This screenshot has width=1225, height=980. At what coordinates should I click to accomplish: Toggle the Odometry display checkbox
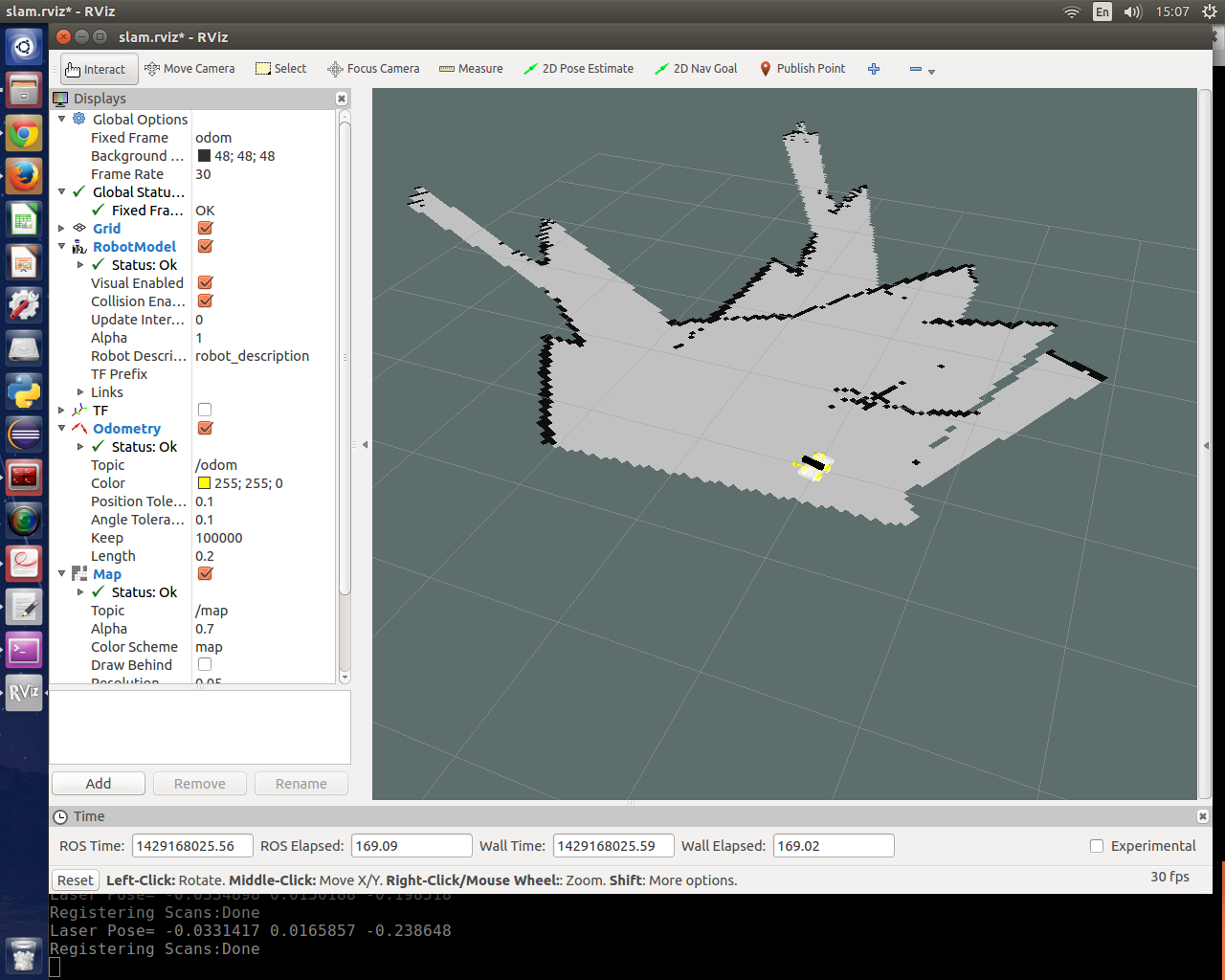(205, 428)
